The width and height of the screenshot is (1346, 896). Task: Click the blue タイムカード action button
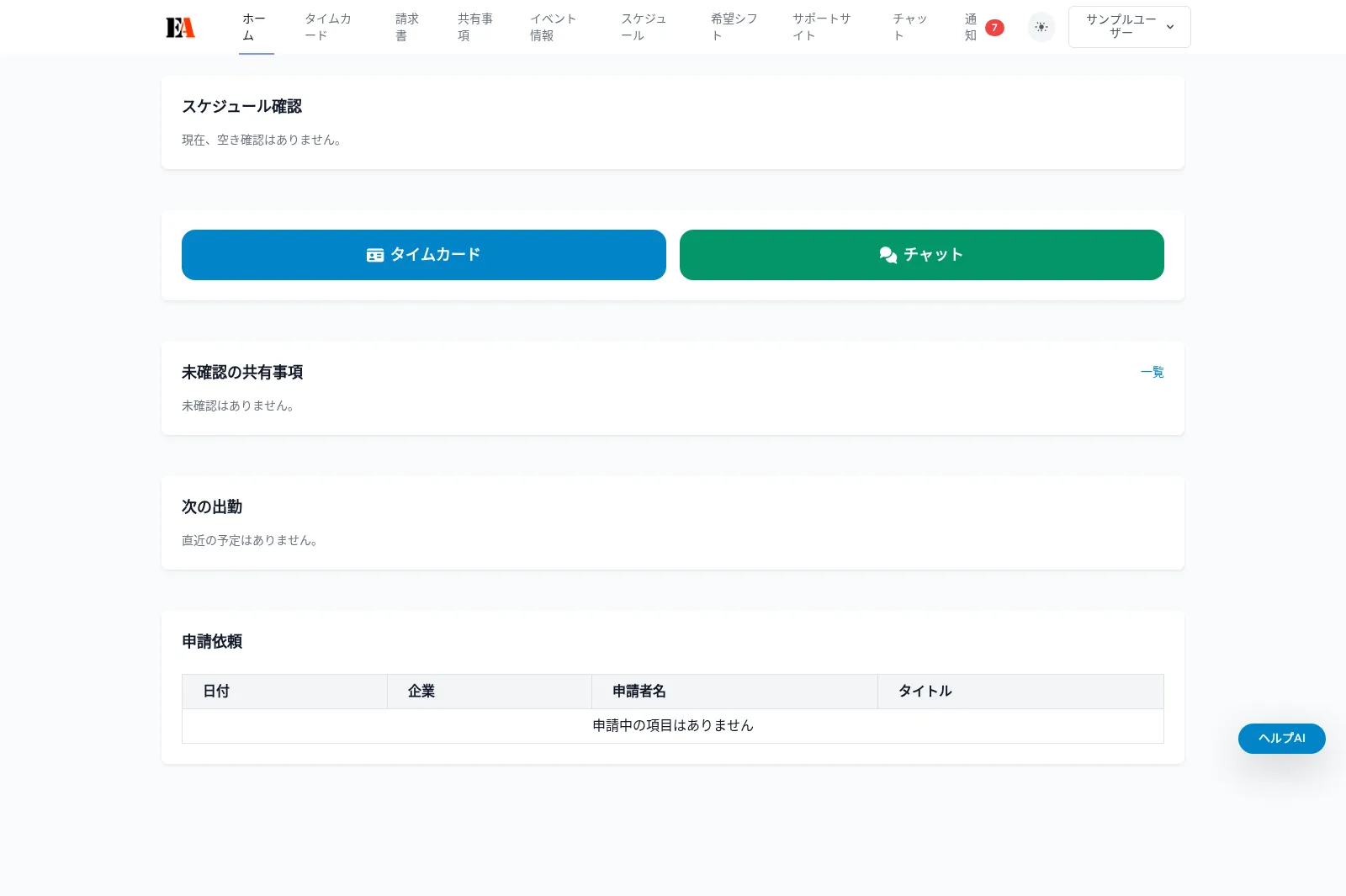point(423,254)
